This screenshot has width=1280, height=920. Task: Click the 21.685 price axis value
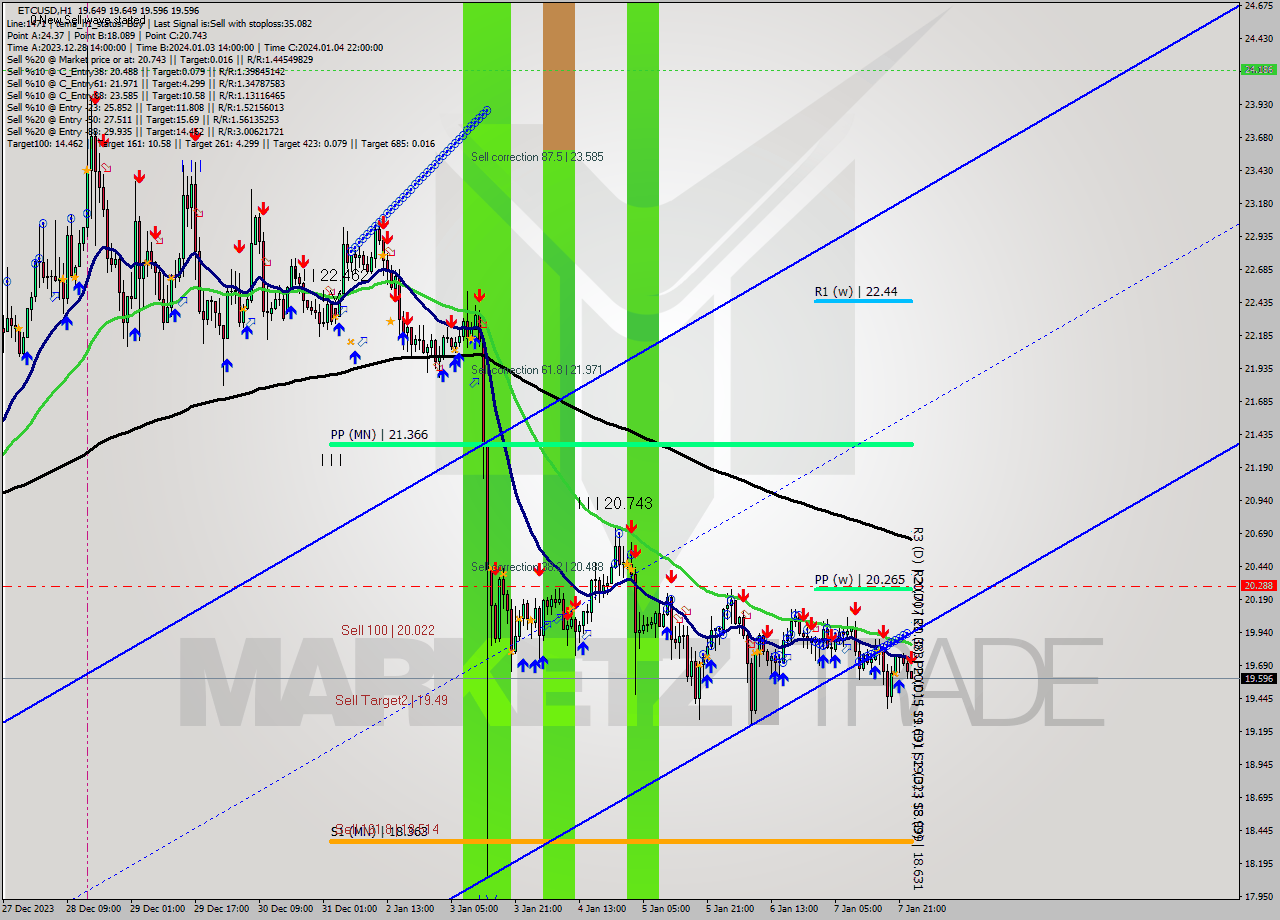(1258, 401)
